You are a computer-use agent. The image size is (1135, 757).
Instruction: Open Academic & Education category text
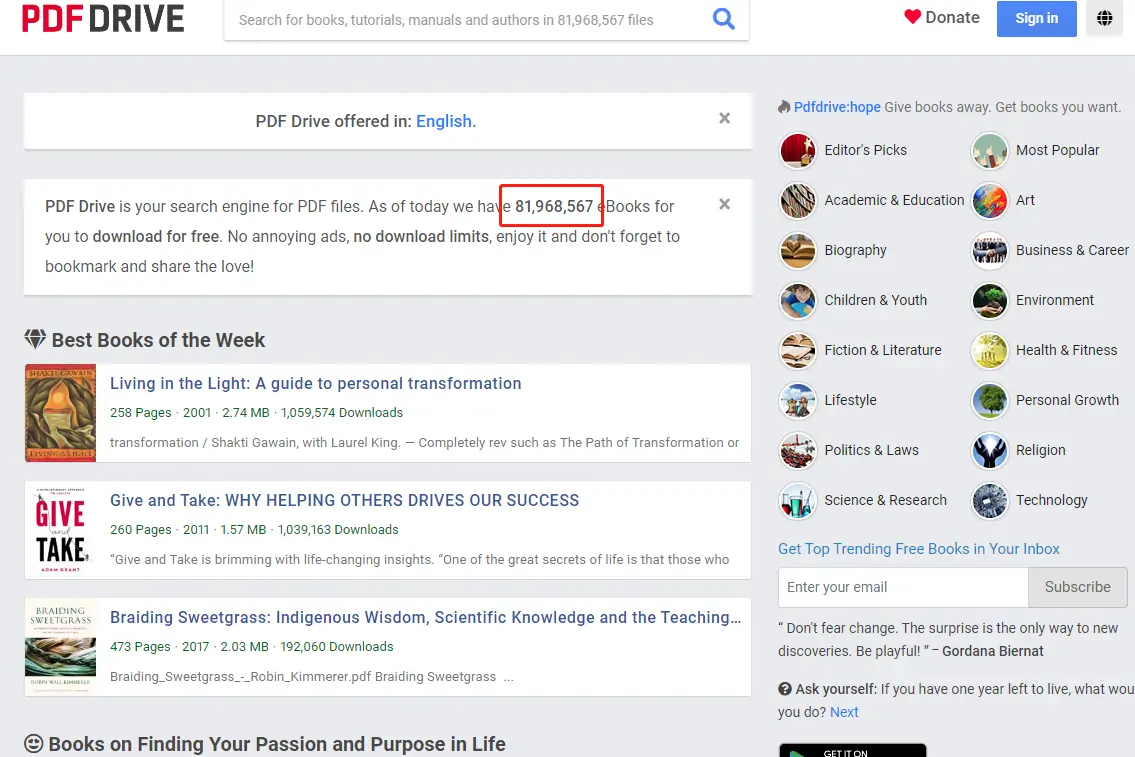coord(894,200)
